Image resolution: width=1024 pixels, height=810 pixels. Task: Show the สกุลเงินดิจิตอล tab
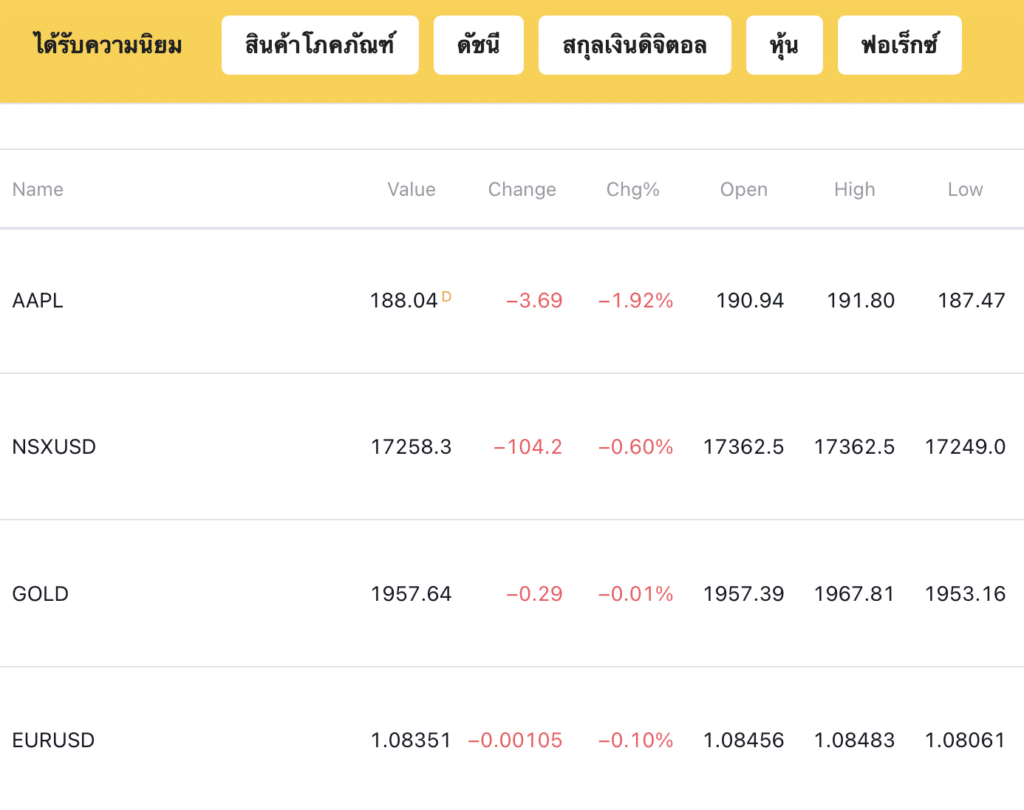click(634, 45)
